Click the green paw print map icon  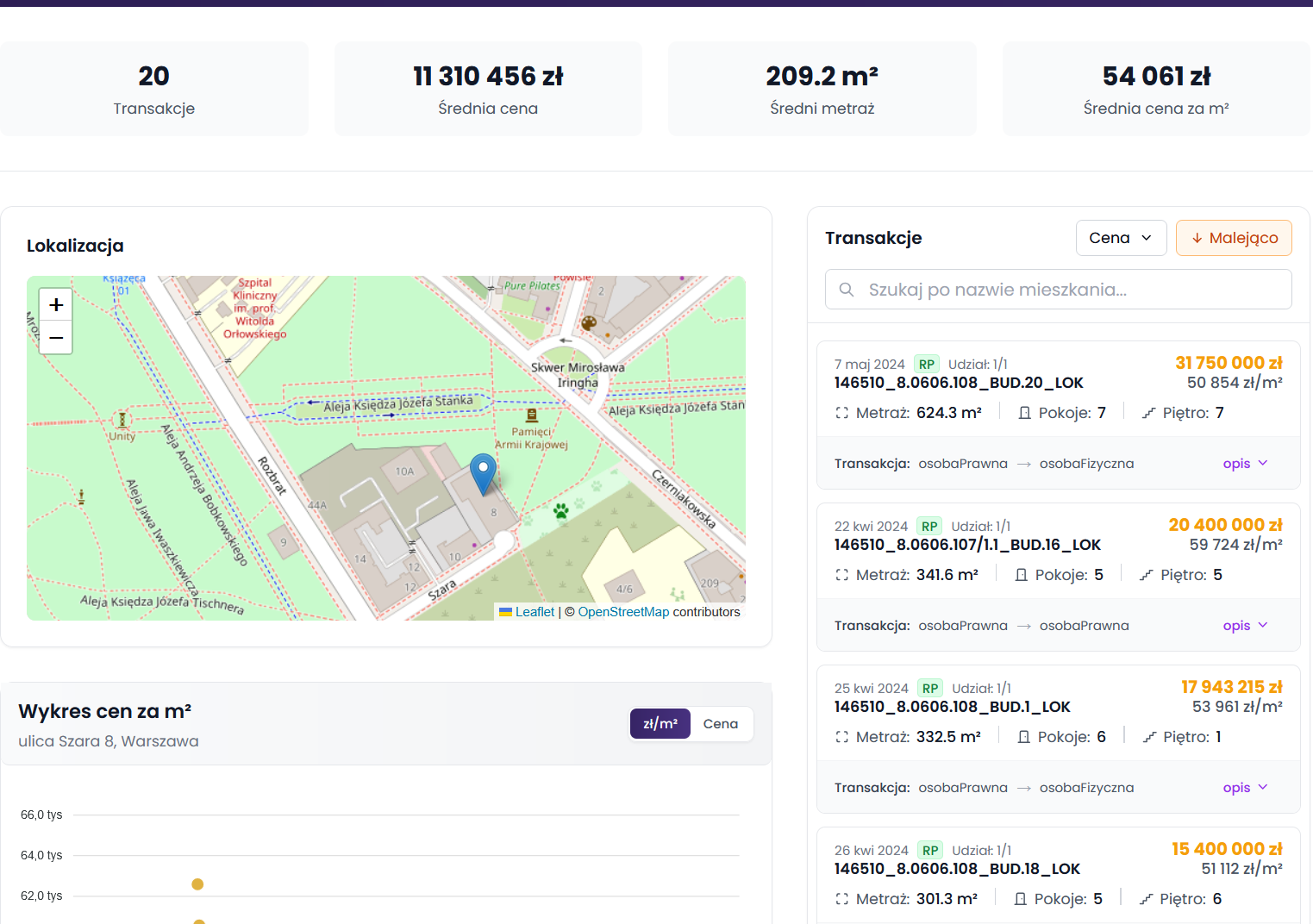point(561,510)
